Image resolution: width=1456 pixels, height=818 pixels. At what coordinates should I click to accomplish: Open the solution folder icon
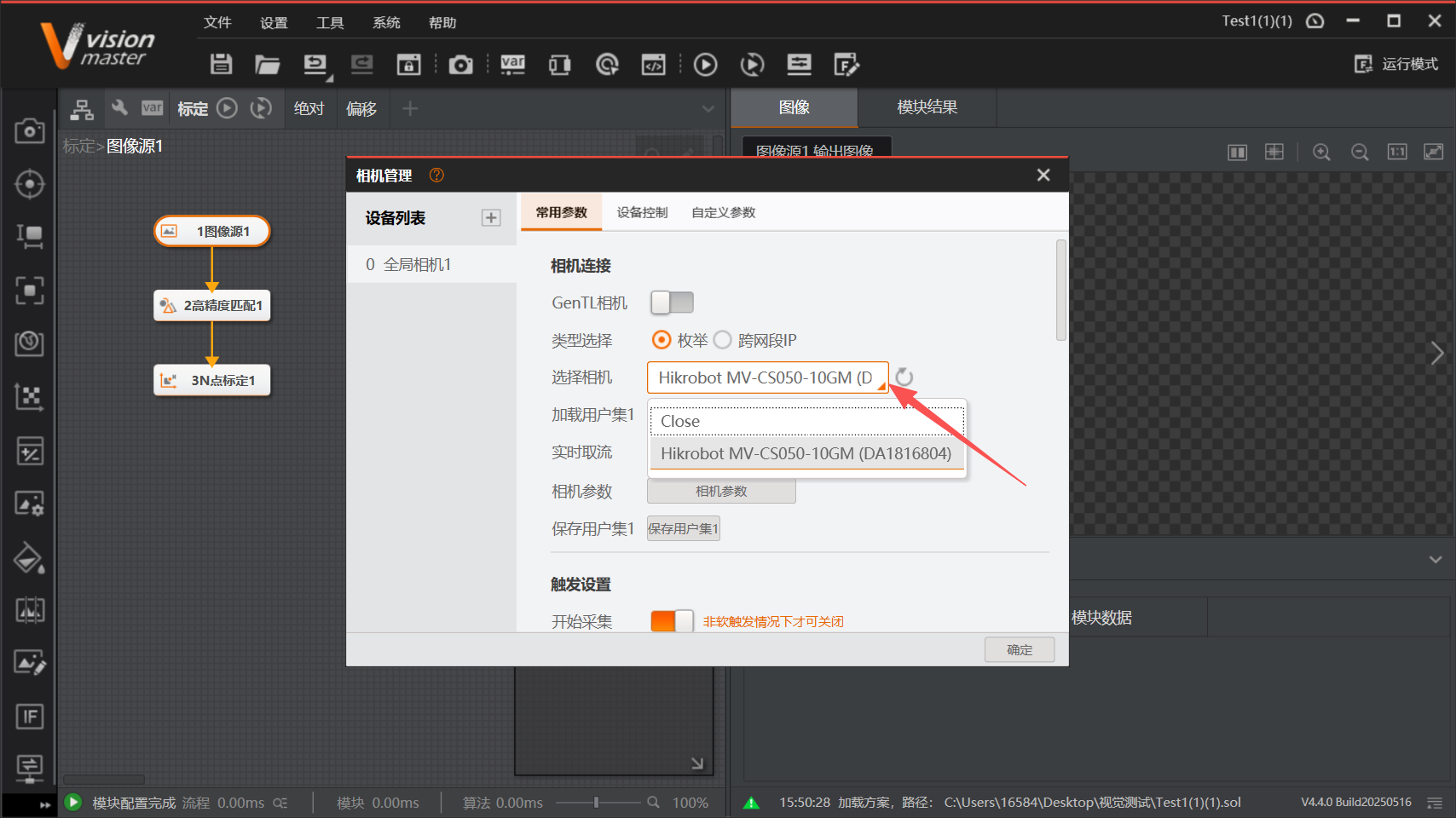[267, 64]
